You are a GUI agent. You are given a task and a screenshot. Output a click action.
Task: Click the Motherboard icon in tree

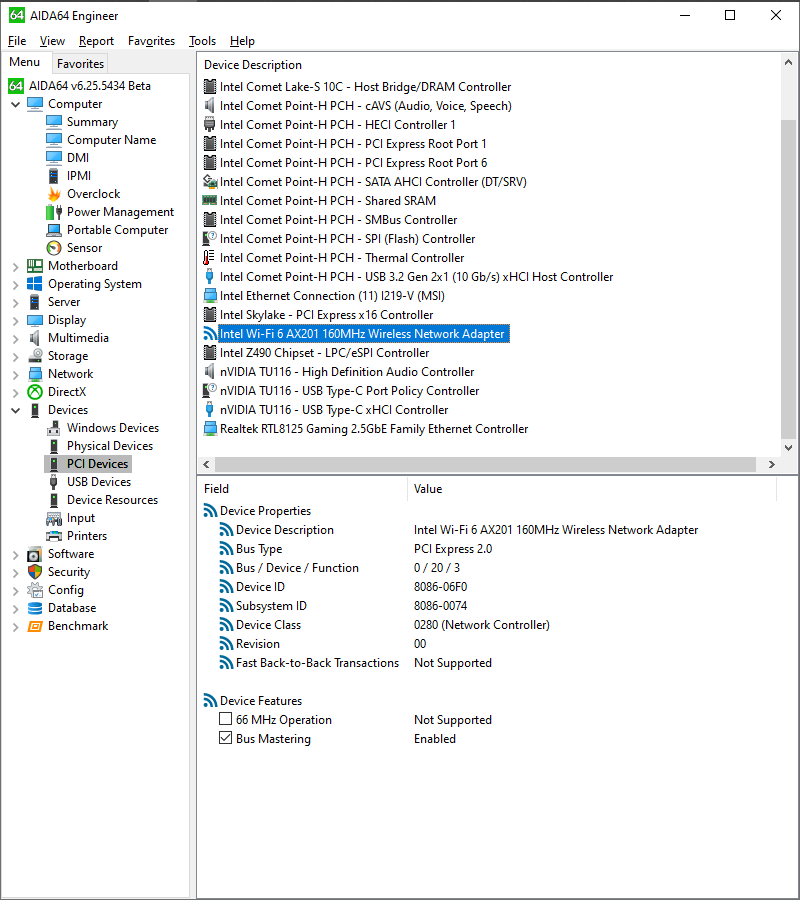[x=35, y=266]
